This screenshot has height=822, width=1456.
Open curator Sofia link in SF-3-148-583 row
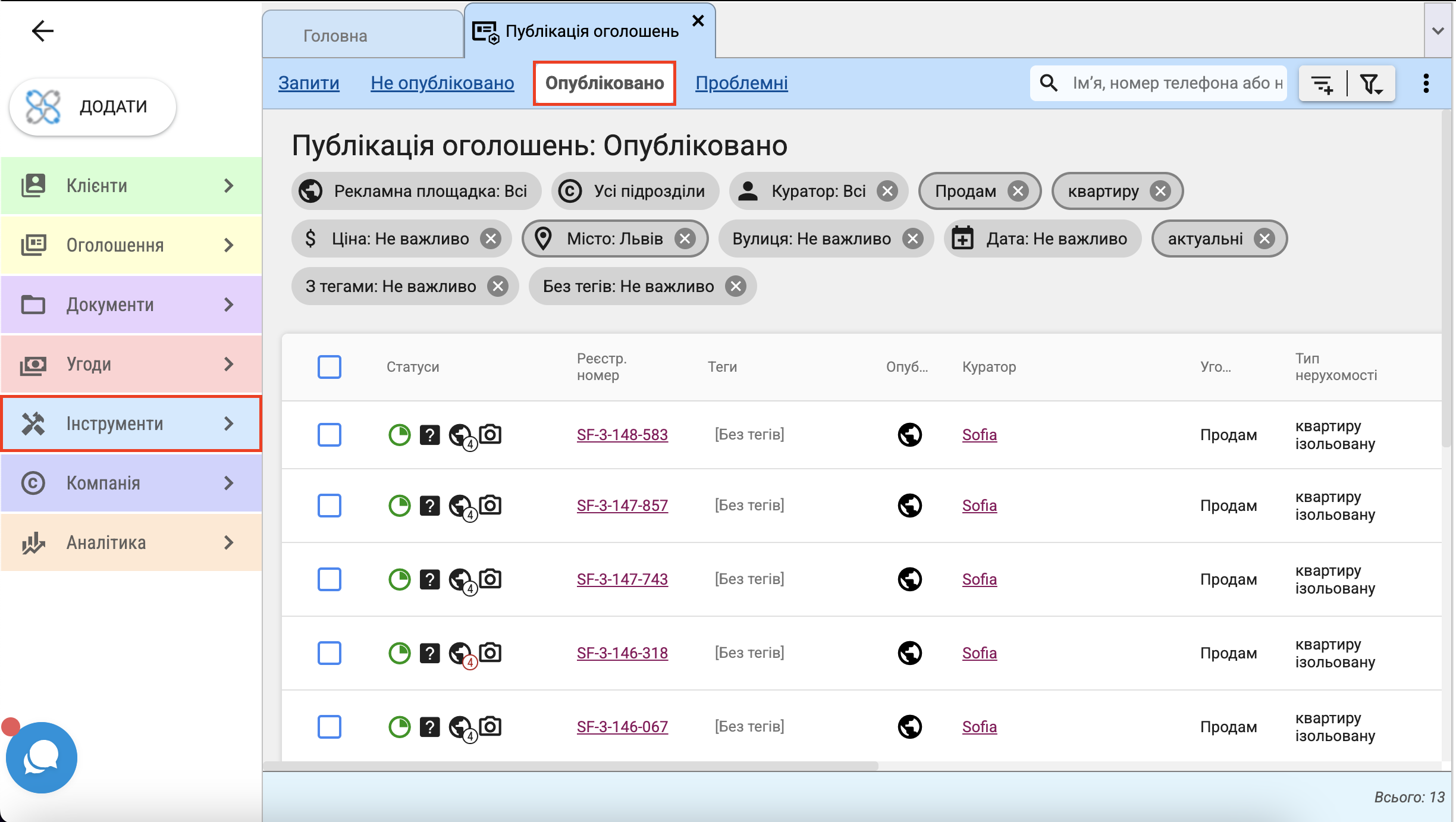[980, 435]
